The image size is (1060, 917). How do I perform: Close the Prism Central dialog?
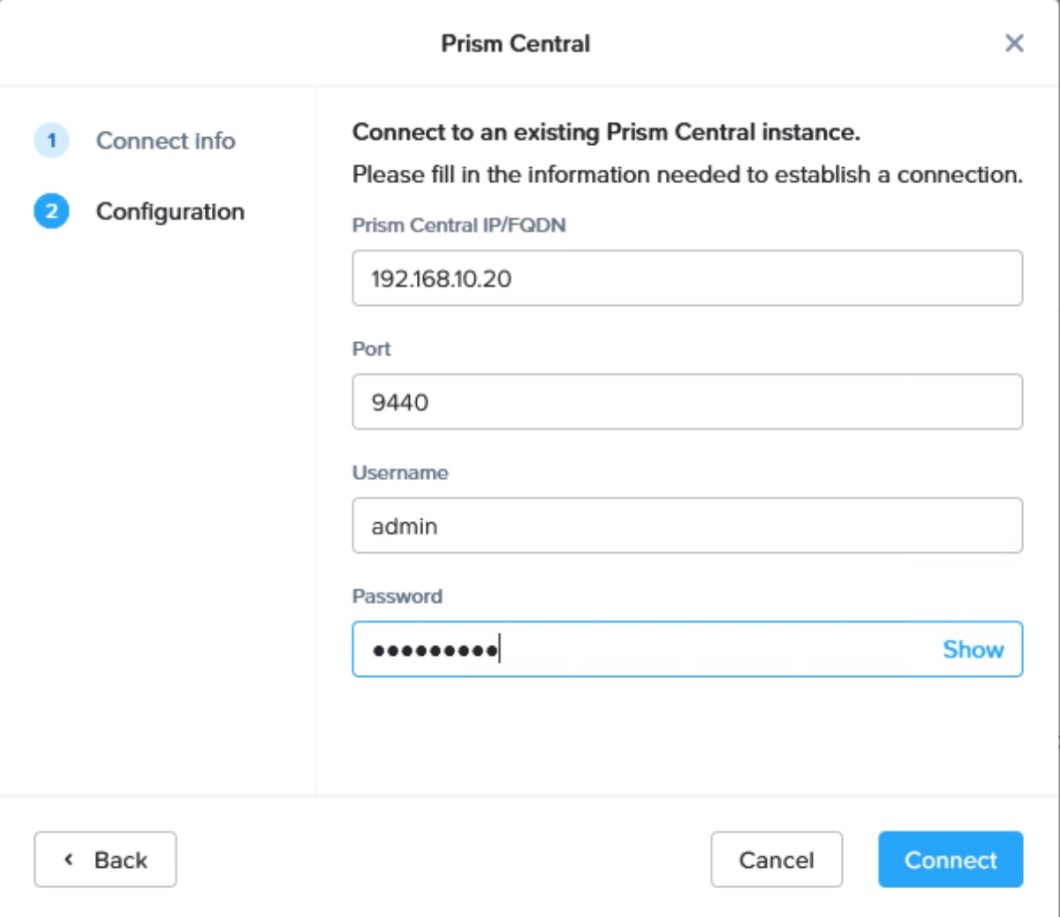coord(1014,43)
